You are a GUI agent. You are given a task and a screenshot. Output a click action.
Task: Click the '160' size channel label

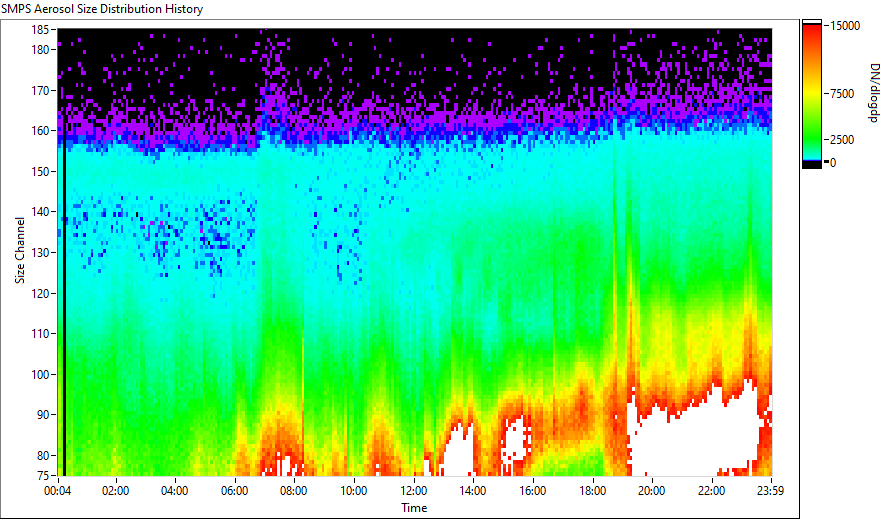tap(41, 131)
